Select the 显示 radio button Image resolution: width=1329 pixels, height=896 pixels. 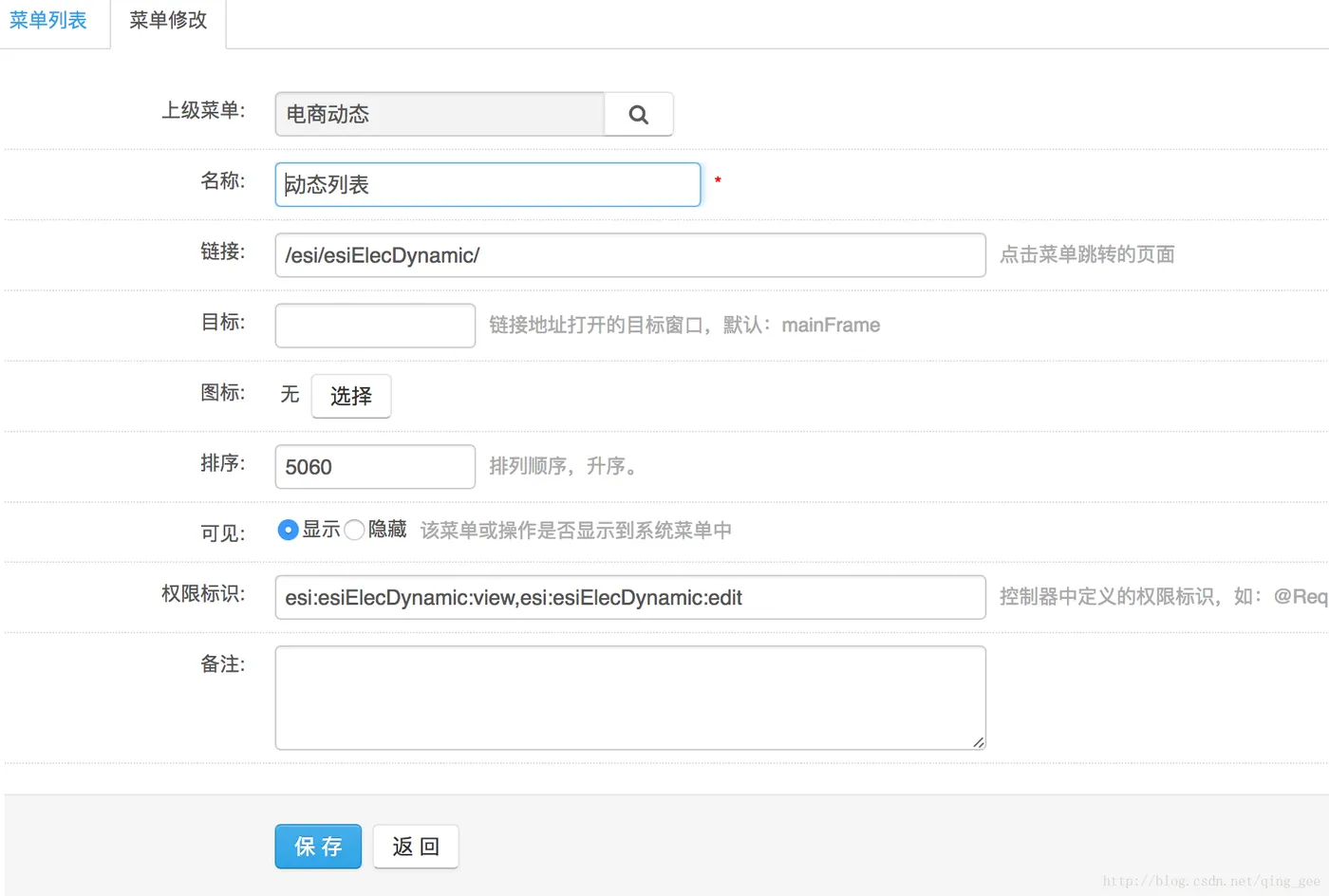[x=288, y=530]
